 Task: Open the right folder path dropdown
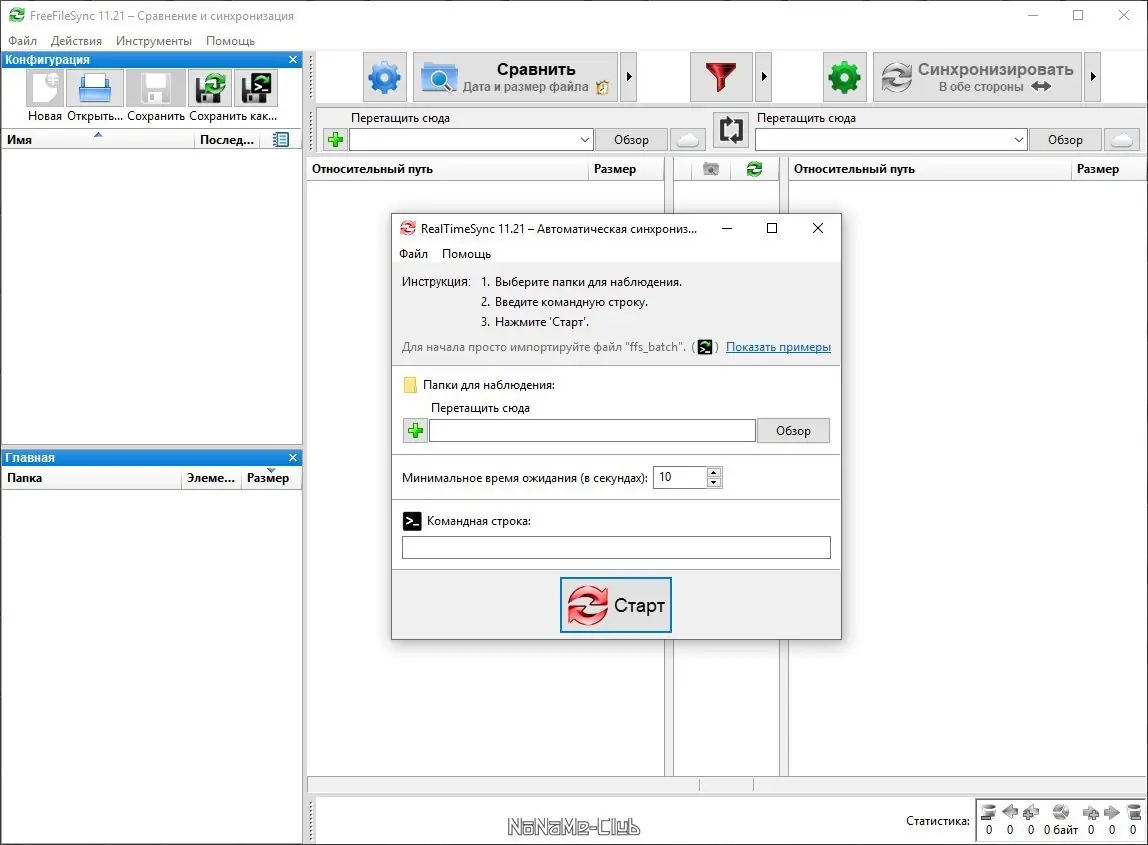1018,139
